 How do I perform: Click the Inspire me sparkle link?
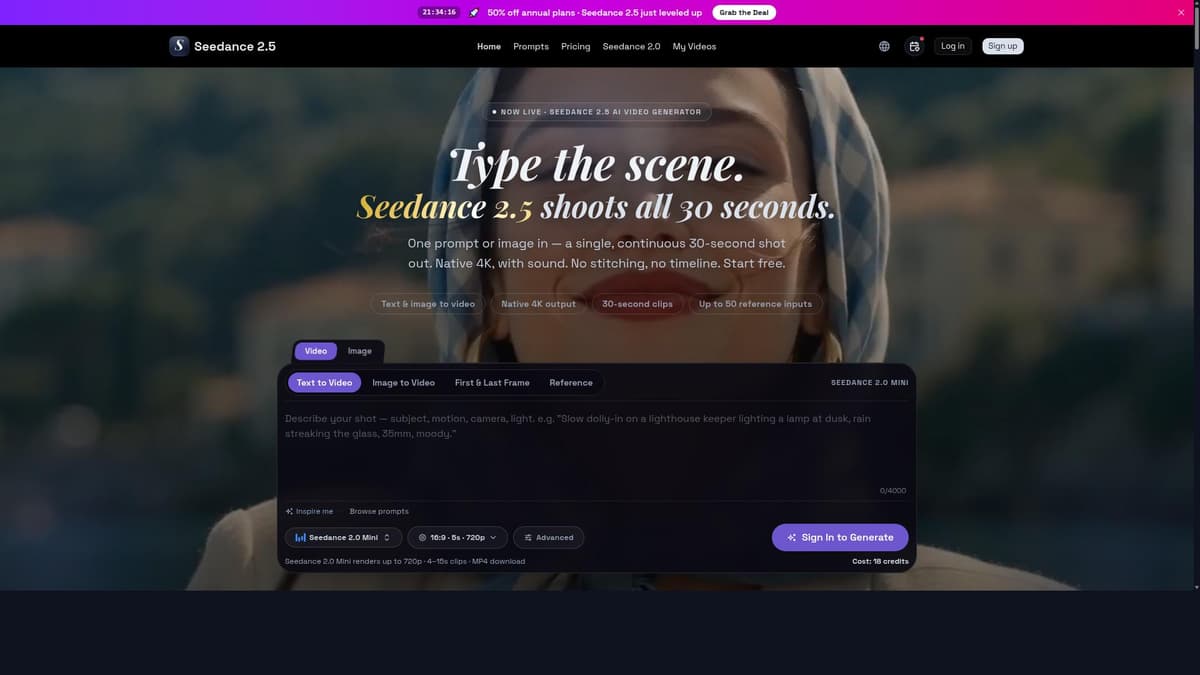pos(309,511)
